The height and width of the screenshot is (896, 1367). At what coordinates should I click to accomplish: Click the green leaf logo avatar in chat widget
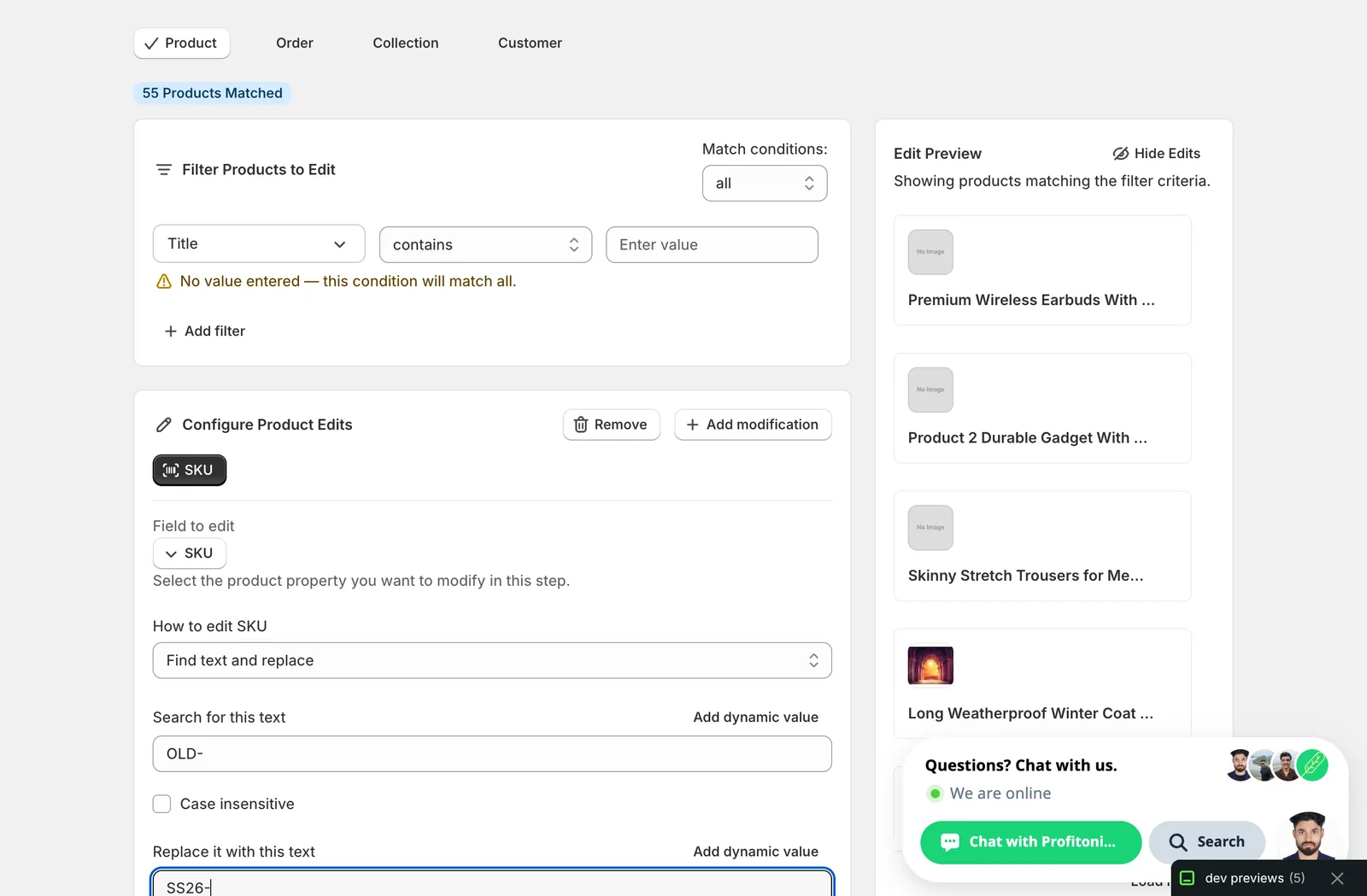pos(1312,765)
